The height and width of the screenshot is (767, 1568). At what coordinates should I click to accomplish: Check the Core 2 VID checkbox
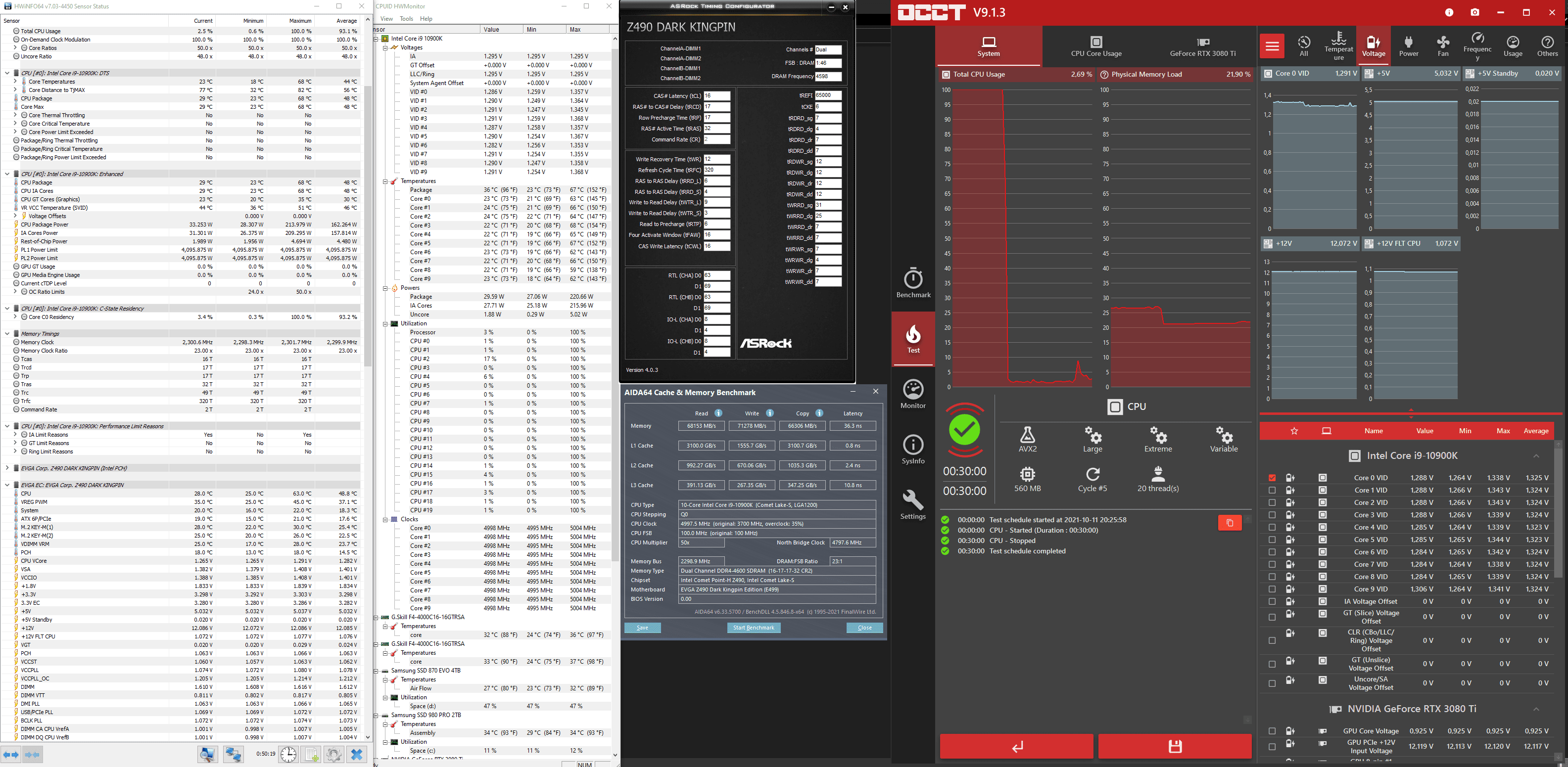pos(1272,502)
